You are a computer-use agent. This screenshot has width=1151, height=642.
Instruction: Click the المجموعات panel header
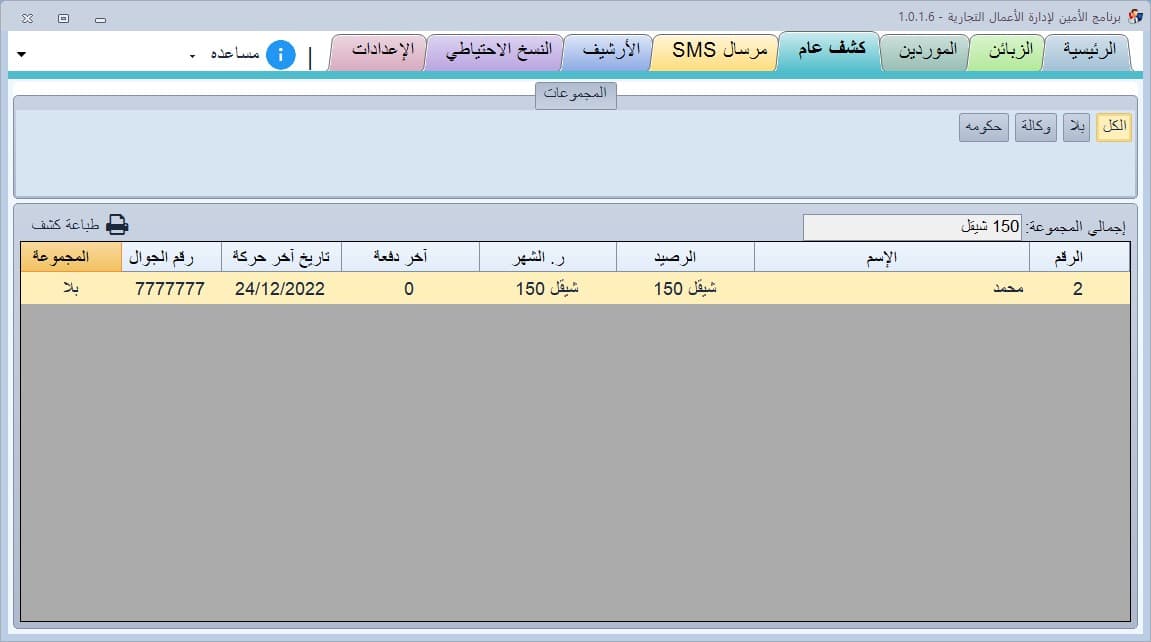[x=576, y=95]
